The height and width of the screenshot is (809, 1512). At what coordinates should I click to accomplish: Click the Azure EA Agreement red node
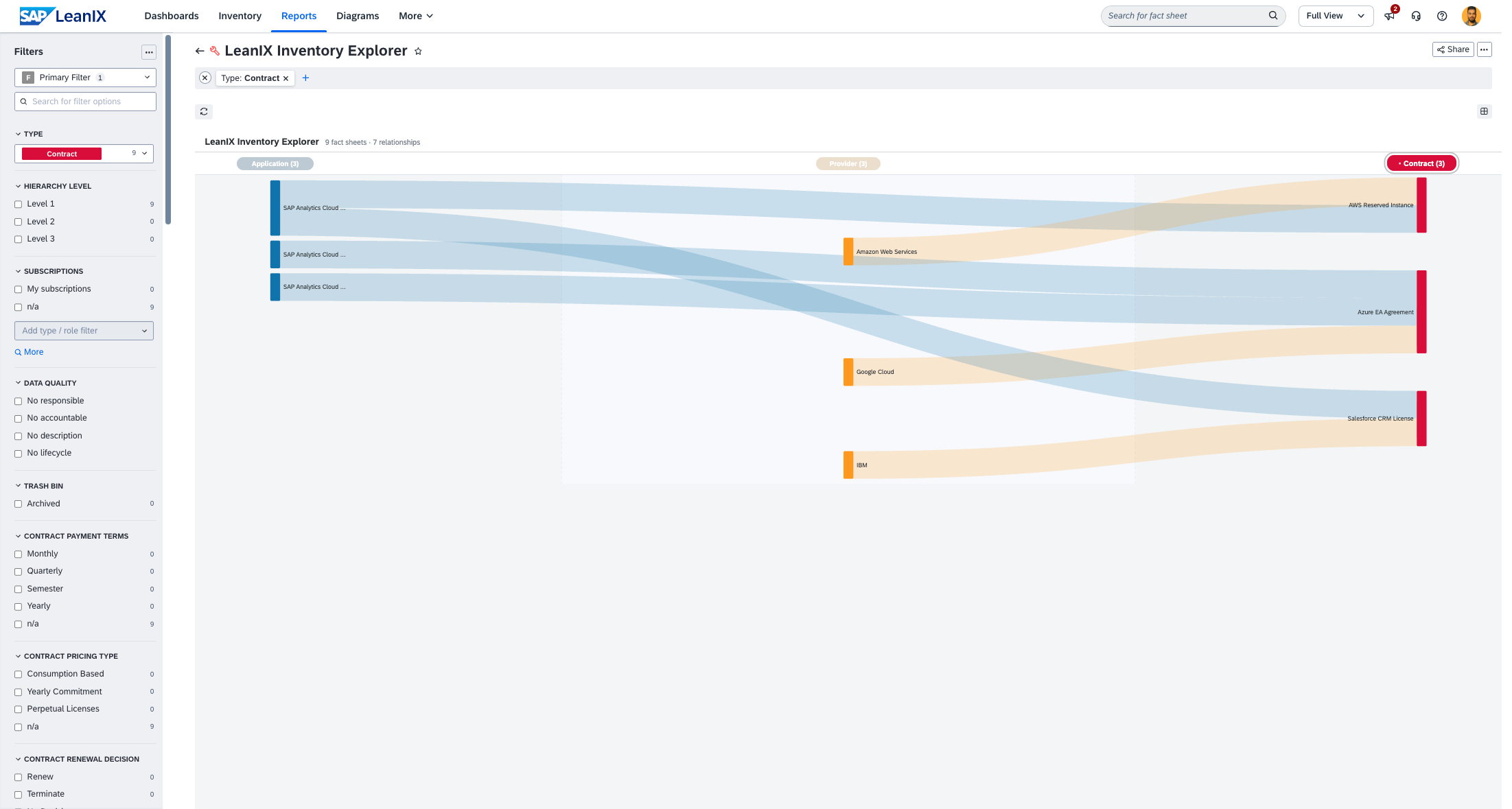tap(1421, 312)
